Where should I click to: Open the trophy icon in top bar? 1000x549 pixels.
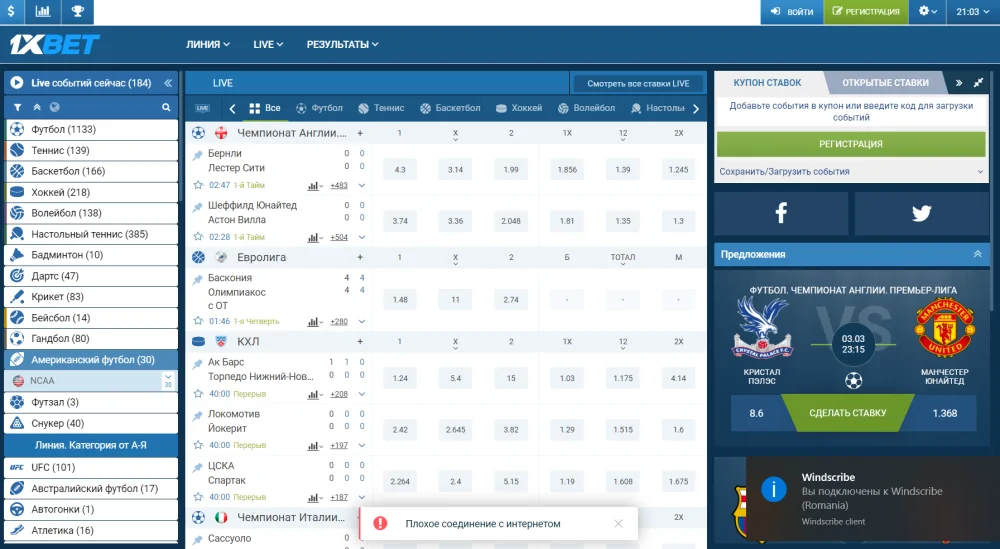pos(77,12)
